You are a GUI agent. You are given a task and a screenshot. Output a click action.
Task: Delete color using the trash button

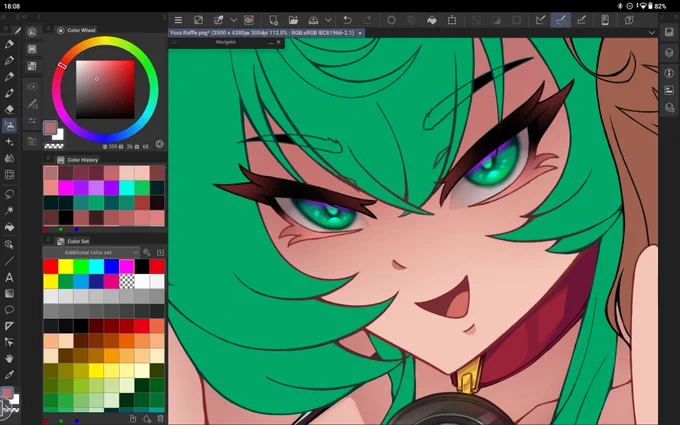click(160, 419)
